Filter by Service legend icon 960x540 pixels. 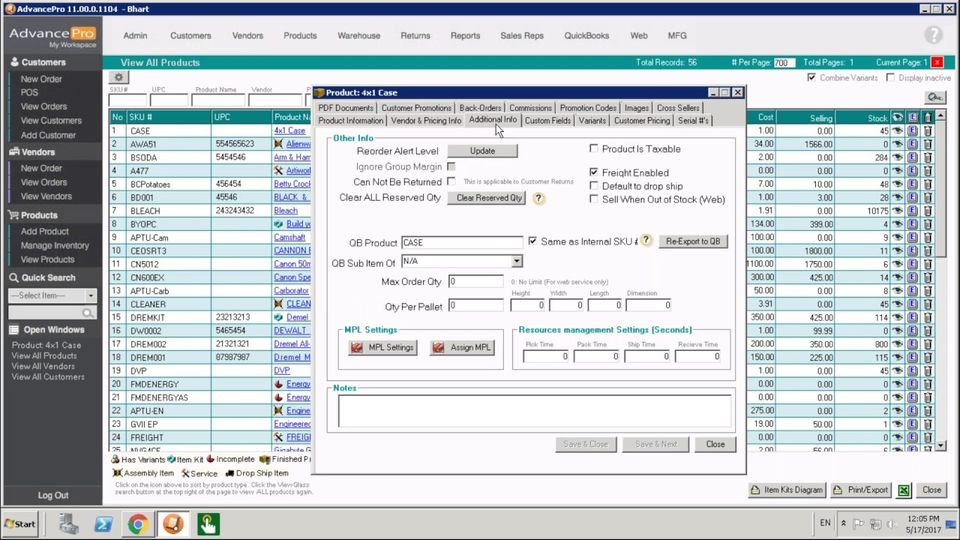click(186, 473)
